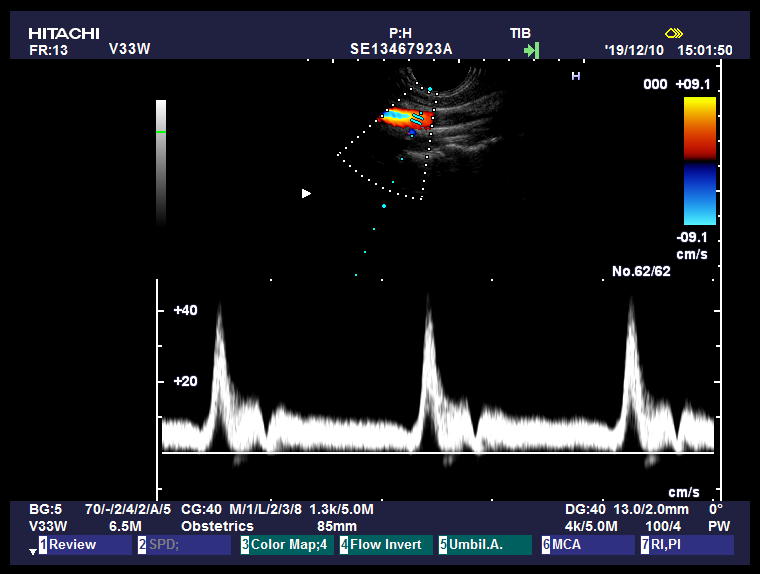The image size is (760, 574).
Task: Click the green marker on the grayscale bar
Action: (160, 132)
